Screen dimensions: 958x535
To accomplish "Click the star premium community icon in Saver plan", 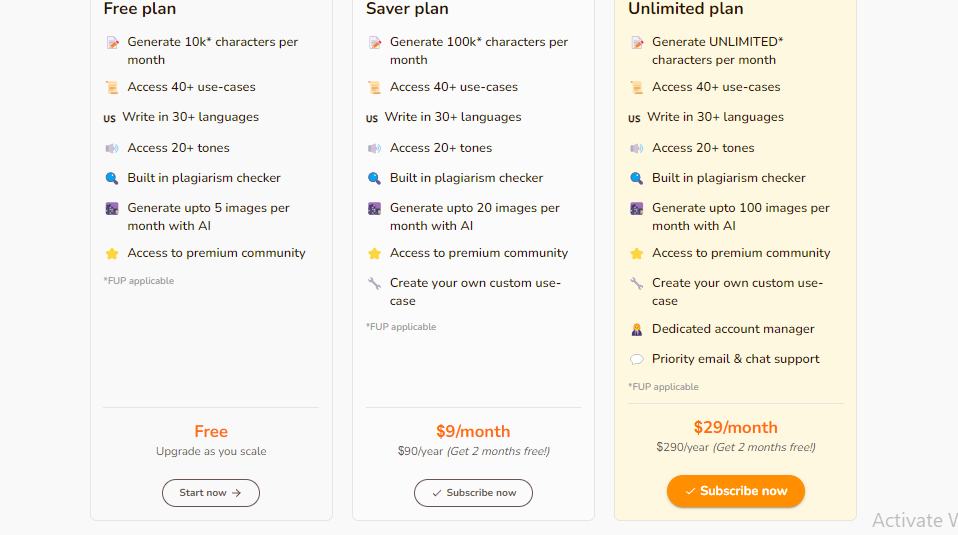I will tap(375, 253).
